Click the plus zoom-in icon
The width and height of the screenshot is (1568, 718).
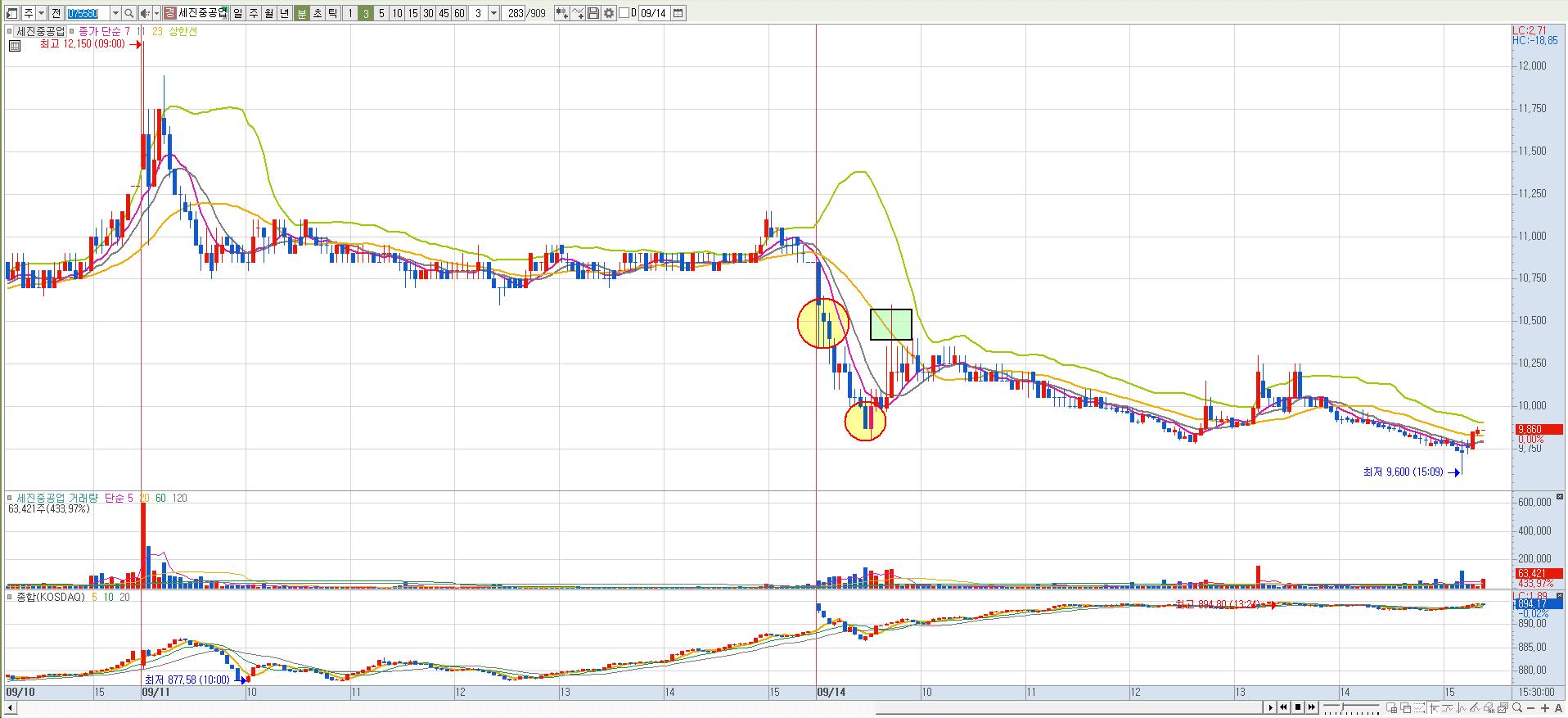pyautogui.click(x=1545, y=708)
